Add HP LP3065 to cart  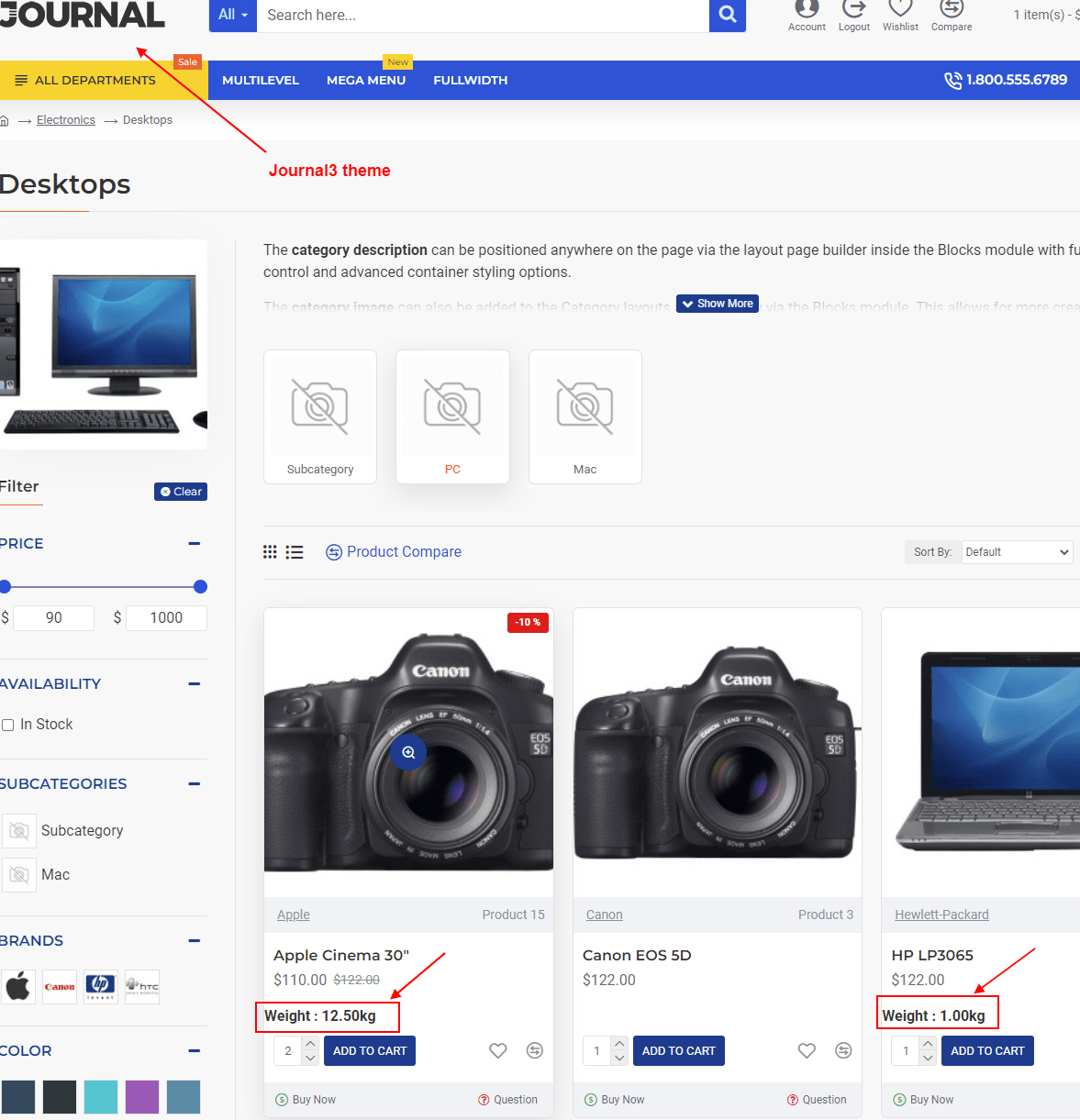(x=987, y=1051)
